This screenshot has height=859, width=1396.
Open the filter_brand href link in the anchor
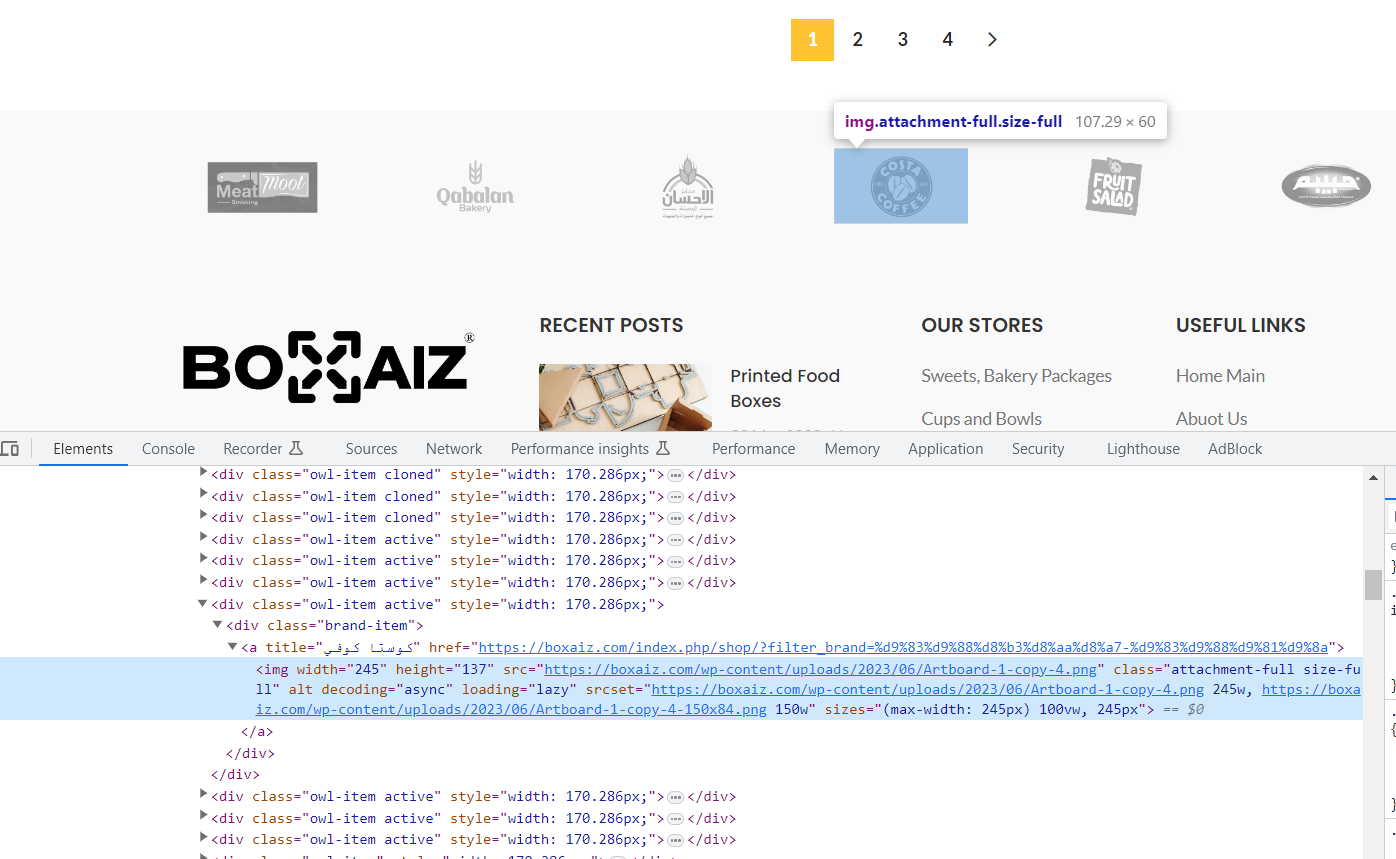click(904, 647)
